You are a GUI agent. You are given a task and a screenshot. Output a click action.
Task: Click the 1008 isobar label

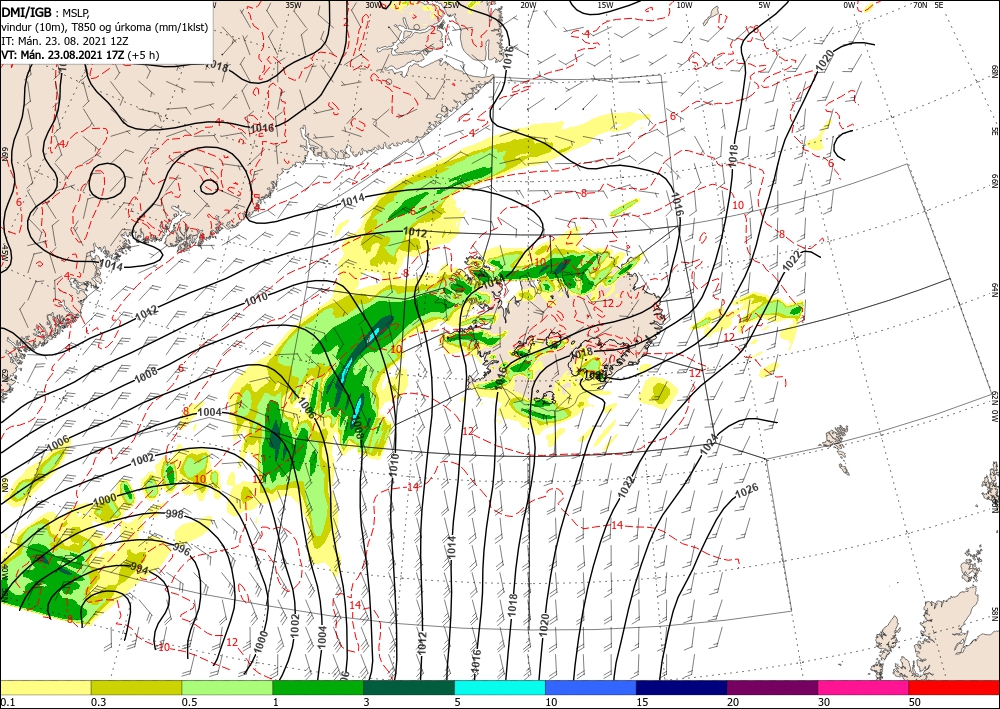point(145,376)
